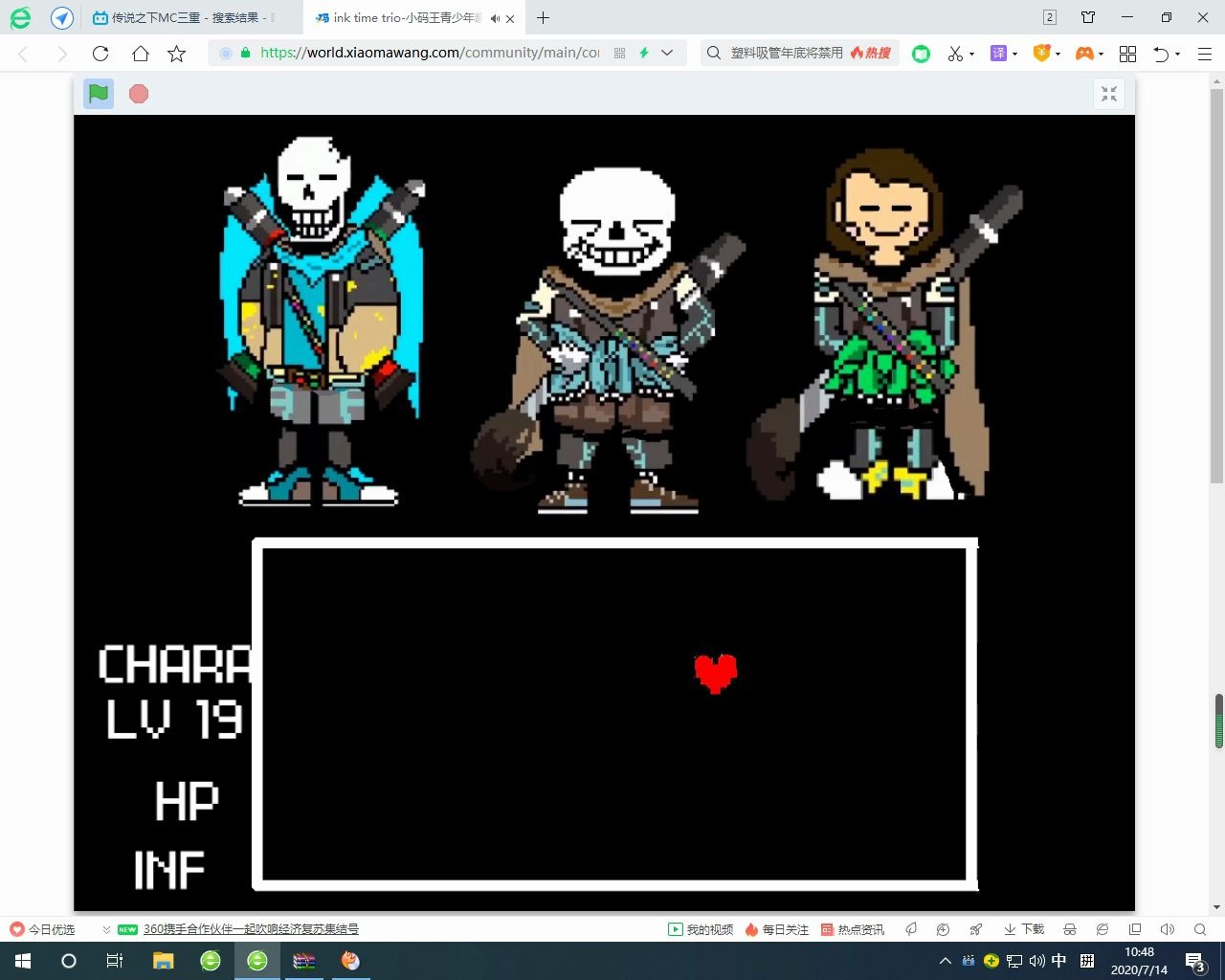This screenshot has height=980, width=1225.
Task: Open the purple translate extension
Action: [x=998, y=54]
